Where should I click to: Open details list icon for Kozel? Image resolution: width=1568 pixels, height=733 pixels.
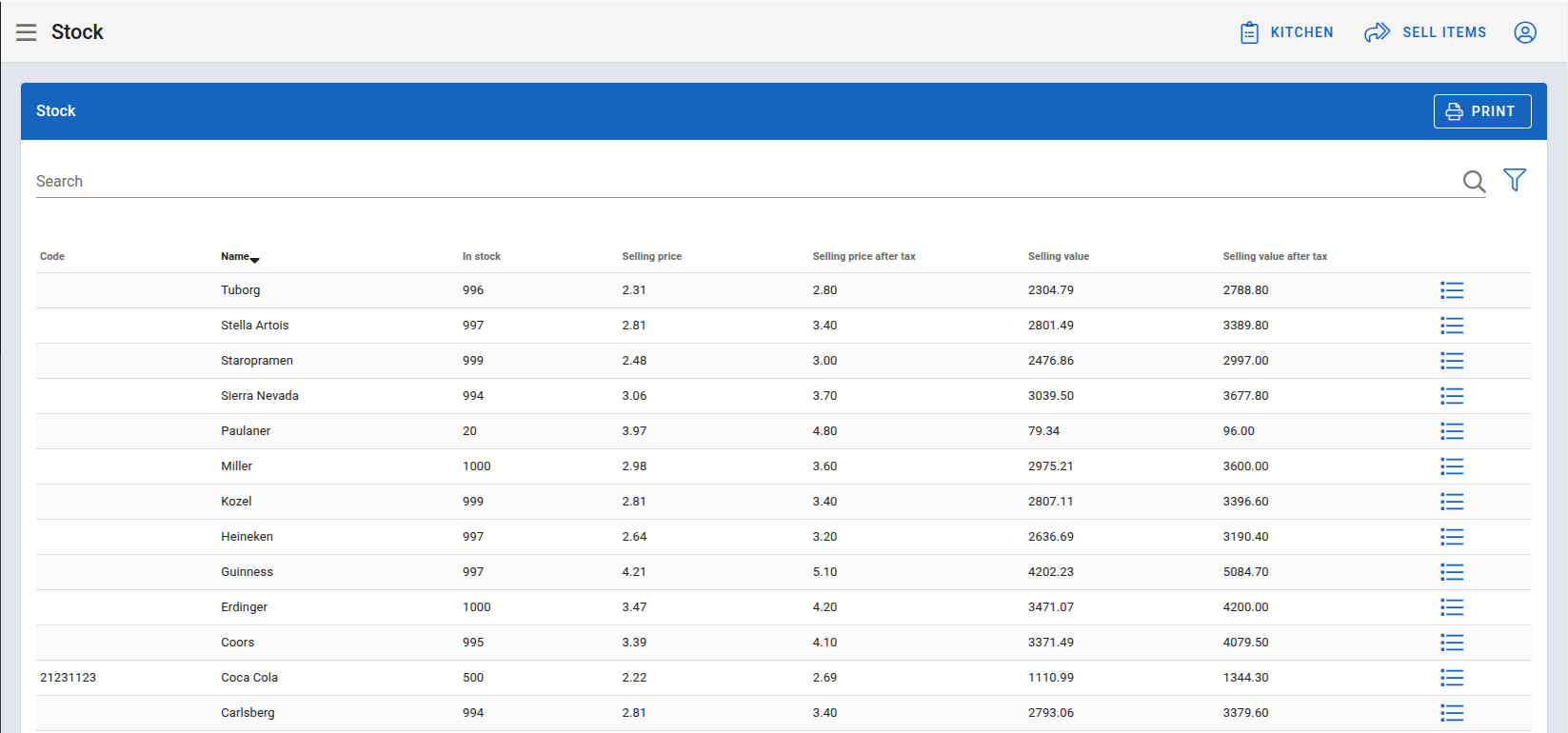(1452, 502)
